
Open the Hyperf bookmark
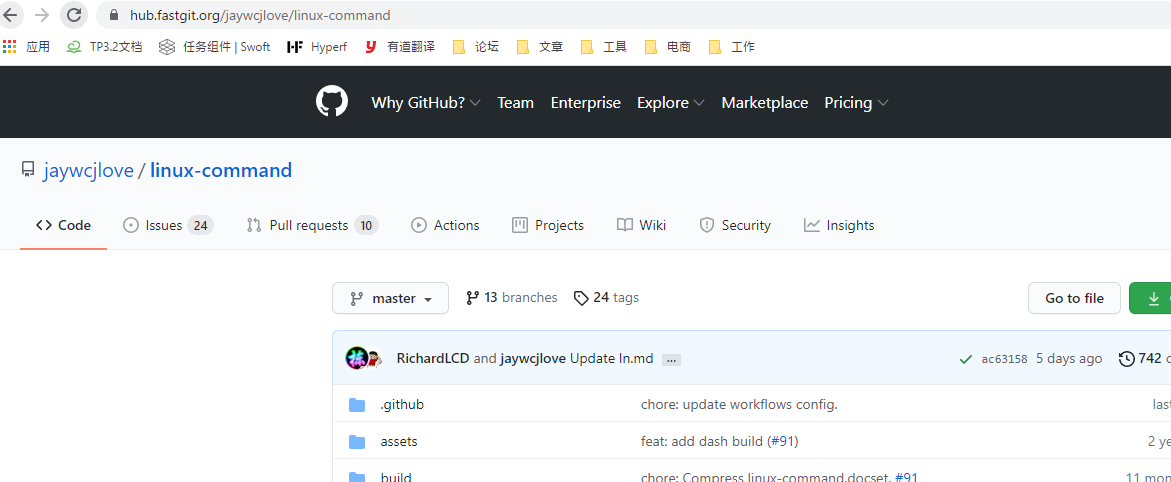(317, 46)
